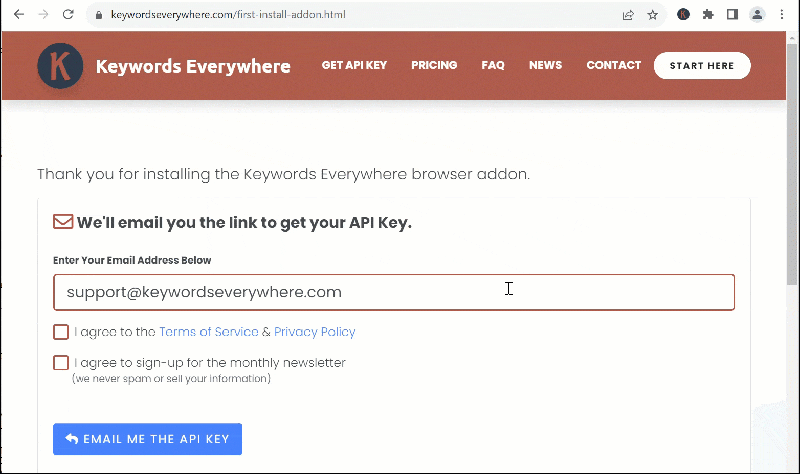Open the Keywords Everywhere extension icon
The height and width of the screenshot is (474, 800).
(683, 14)
